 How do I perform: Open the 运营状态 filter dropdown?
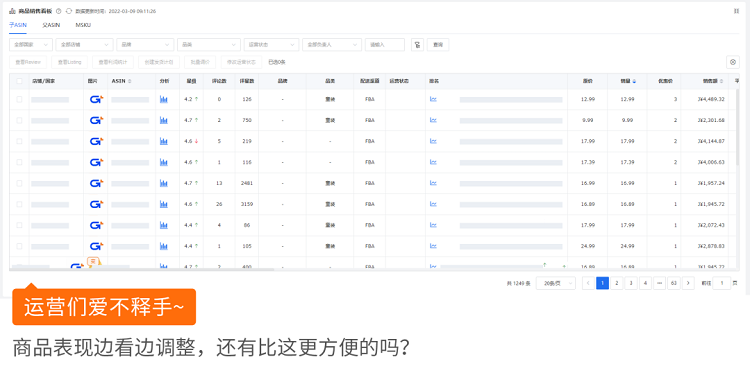pos(271,45)
